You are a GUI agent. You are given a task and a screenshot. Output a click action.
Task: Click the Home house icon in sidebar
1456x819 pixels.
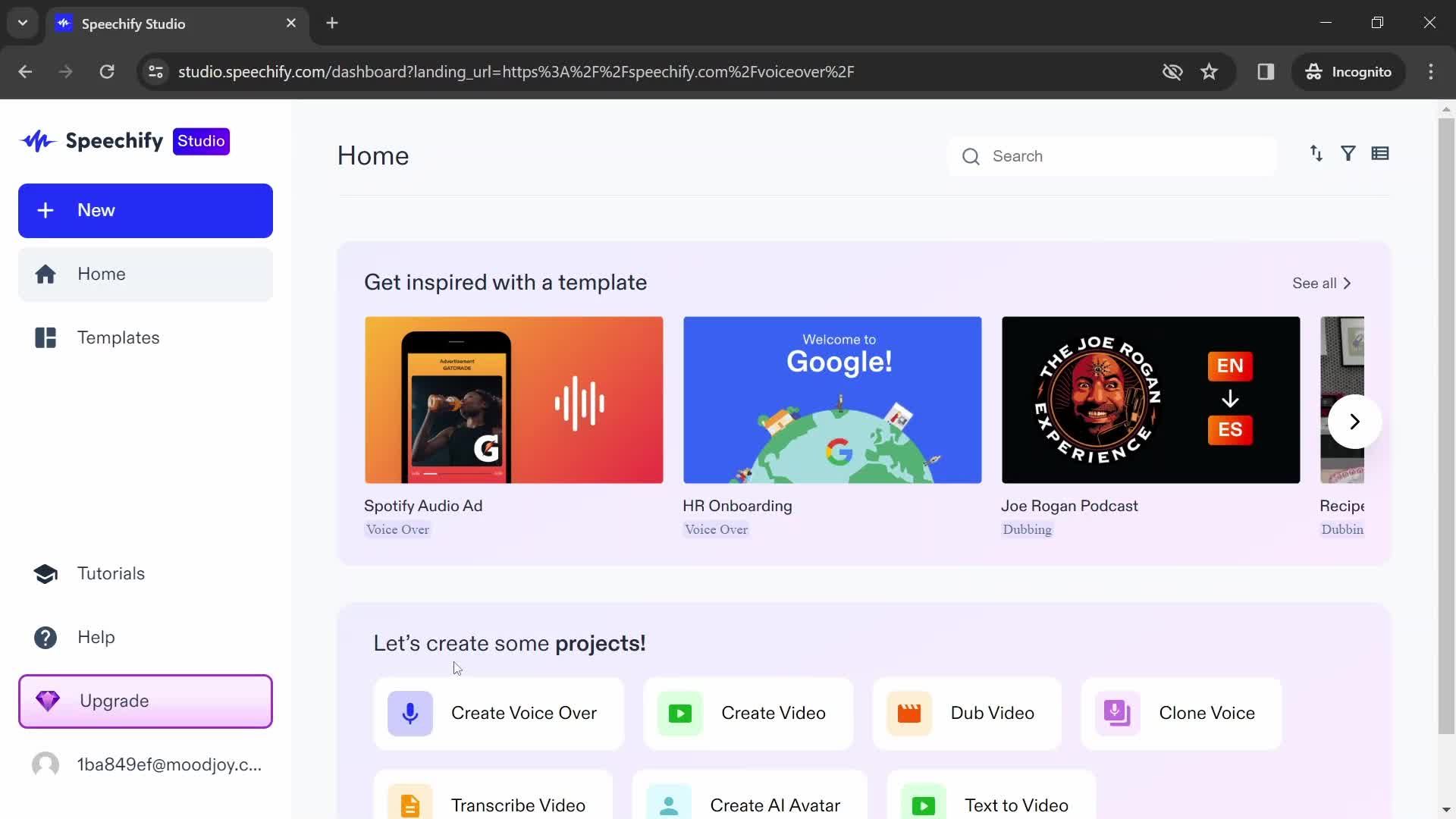click(45, 274)
